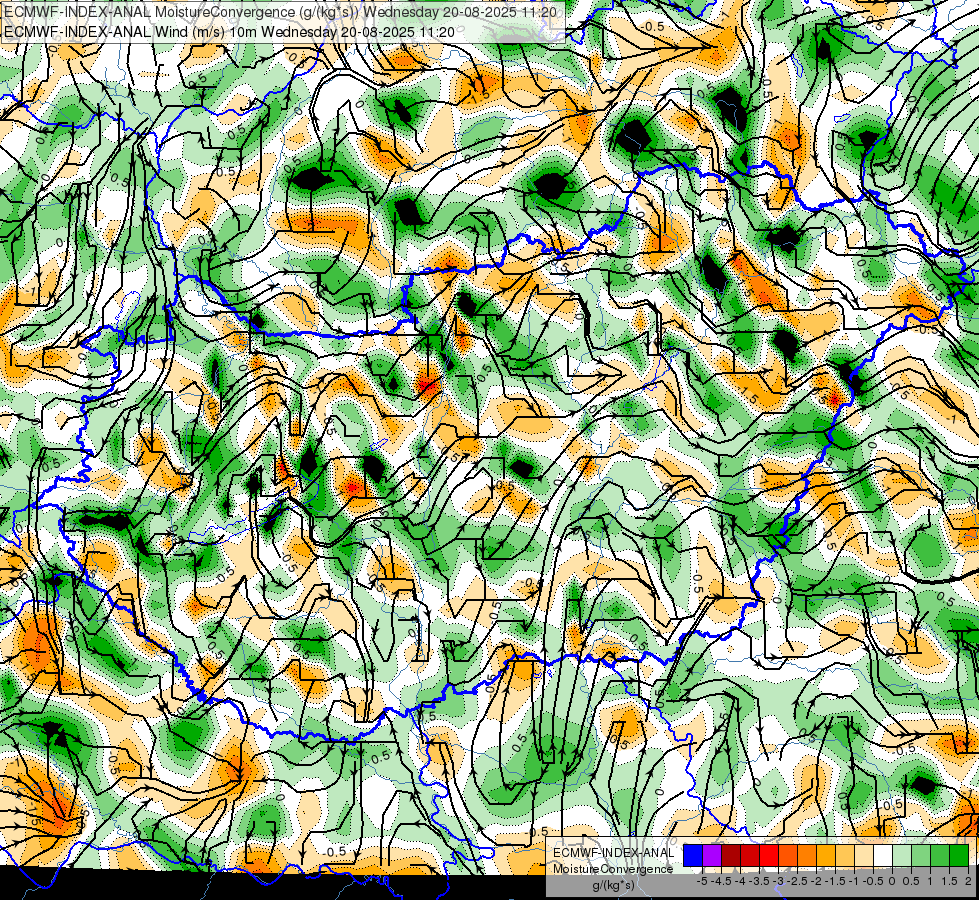The width and height of the screenshot is (979, 900).
Task: Choose the dark red swatch between -4 and -3.5
Action: click(x=750, y=856)
